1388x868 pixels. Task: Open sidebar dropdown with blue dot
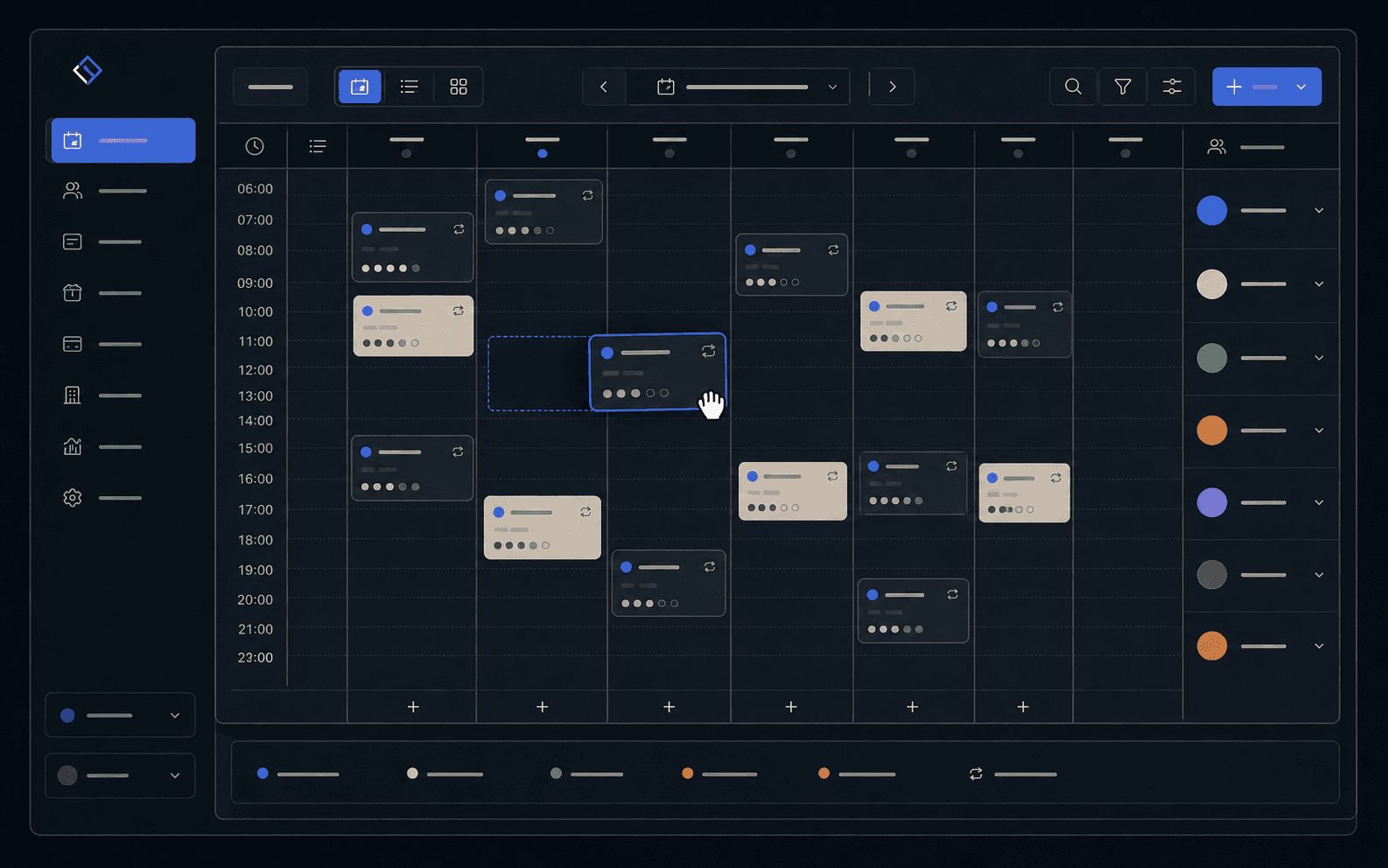click(x=120, y=716)
